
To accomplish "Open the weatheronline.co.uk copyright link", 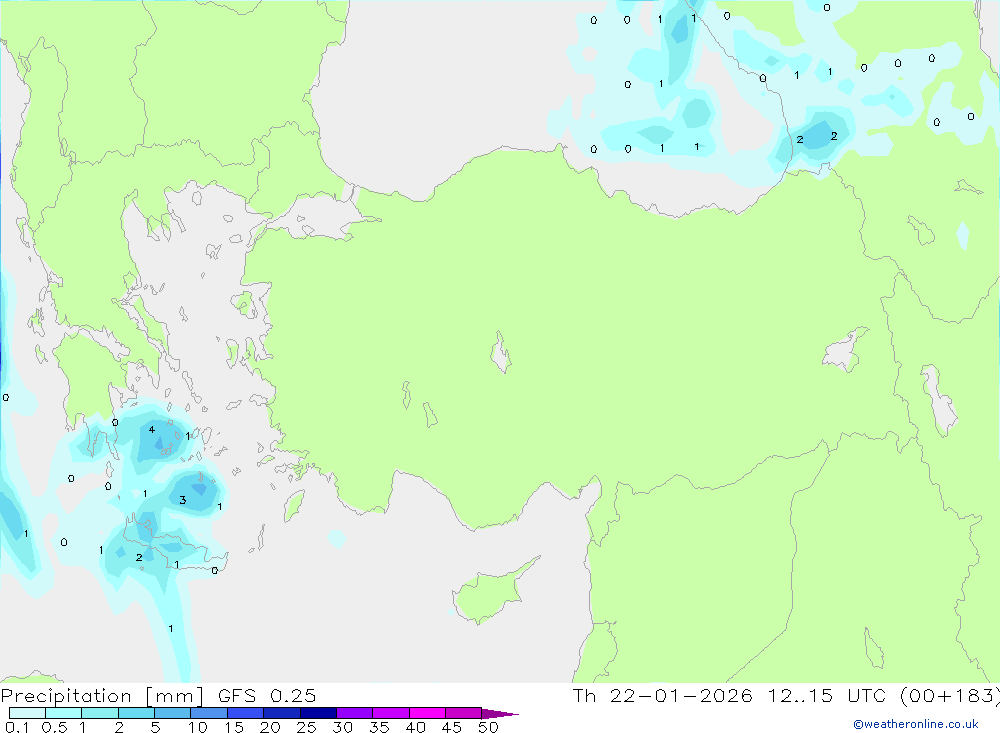I will pyautogui.click(x=916, y=724).
